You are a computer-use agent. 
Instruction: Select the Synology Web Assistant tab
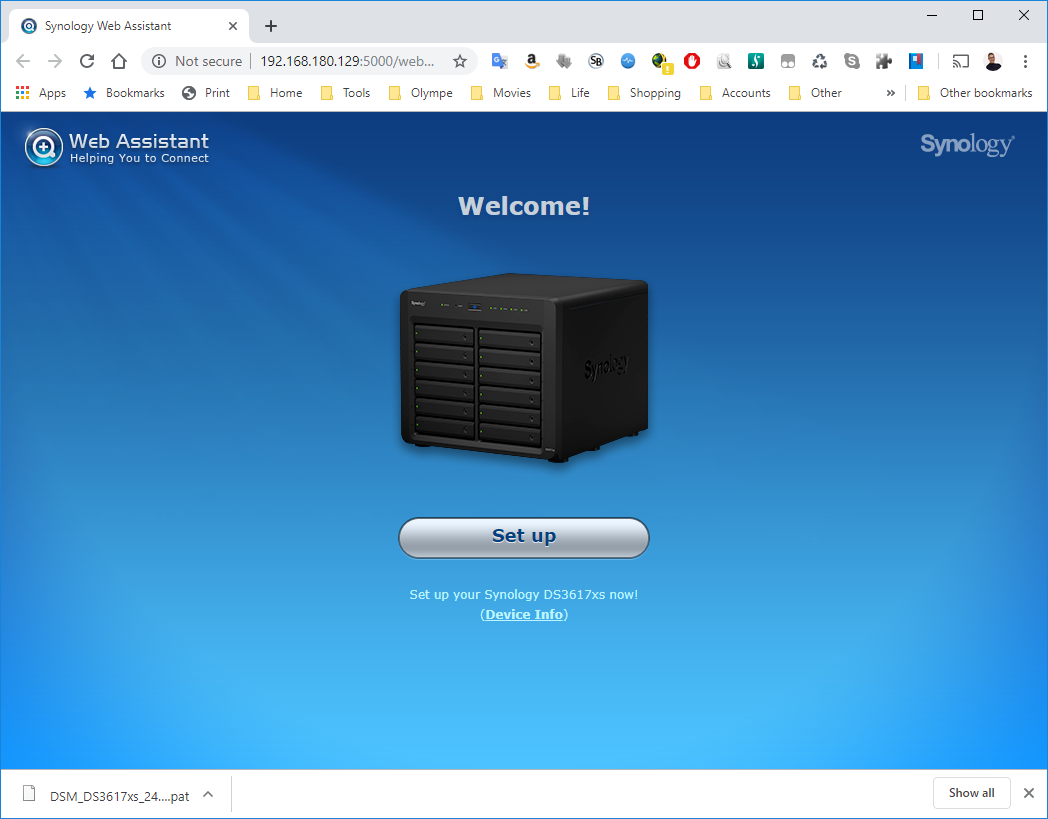point(128,26)
